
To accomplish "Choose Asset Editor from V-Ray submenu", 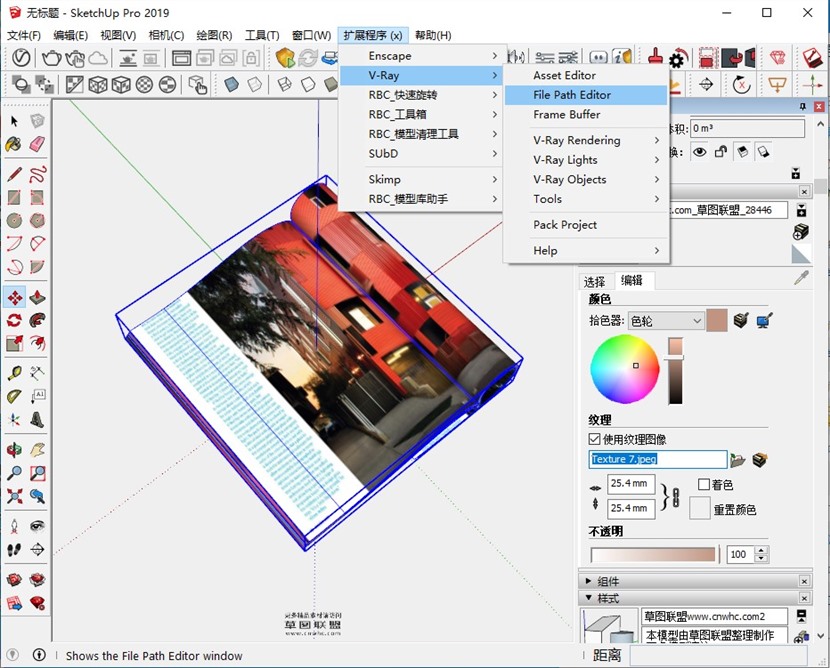I will click(586, 75).
